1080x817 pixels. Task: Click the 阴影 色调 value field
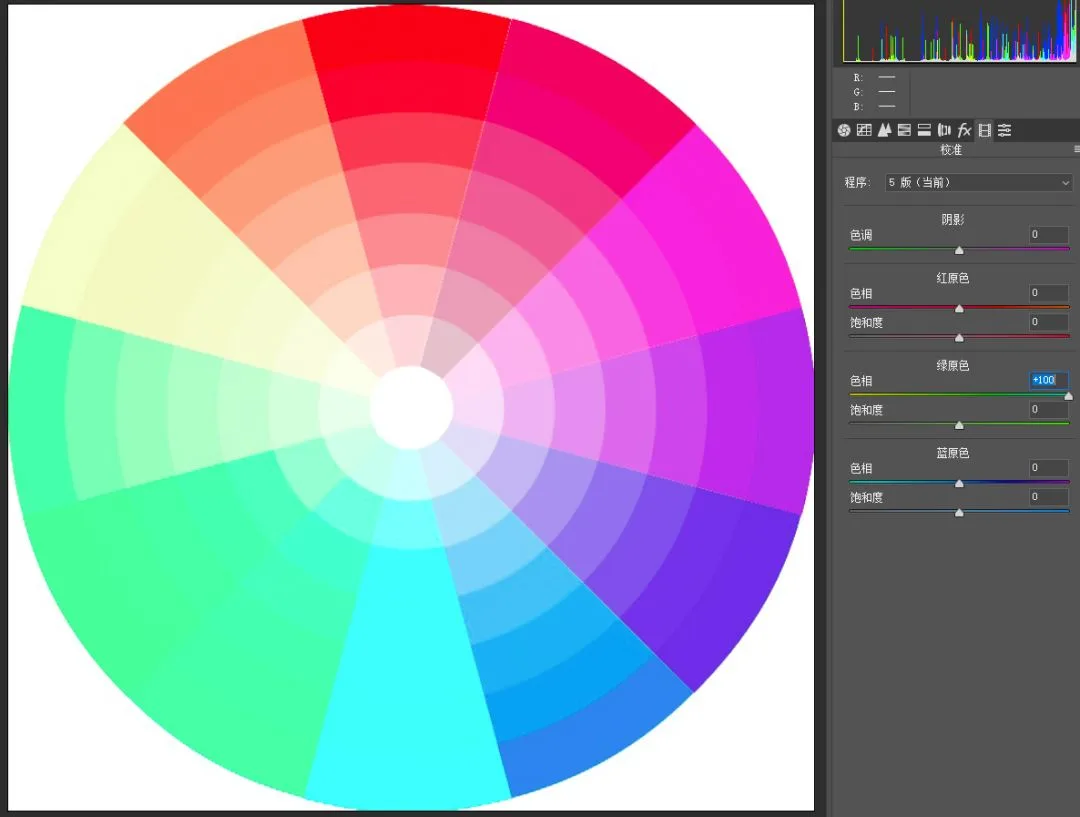[1048, 235]
